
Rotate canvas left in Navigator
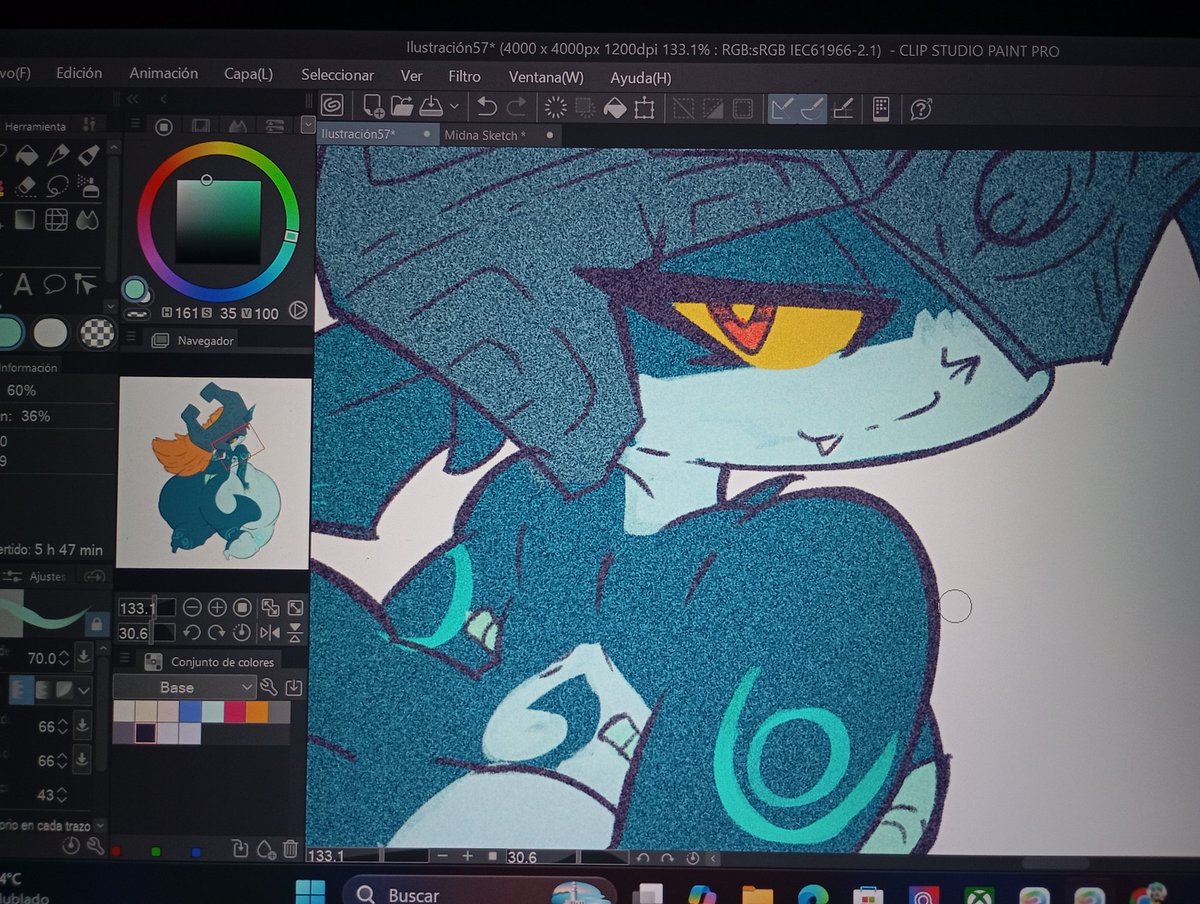[x=192, y=632]
